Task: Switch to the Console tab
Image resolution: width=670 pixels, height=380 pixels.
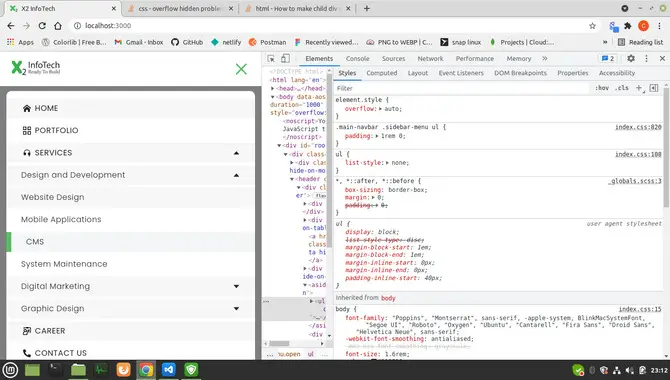Action: [x=357, y=59]
